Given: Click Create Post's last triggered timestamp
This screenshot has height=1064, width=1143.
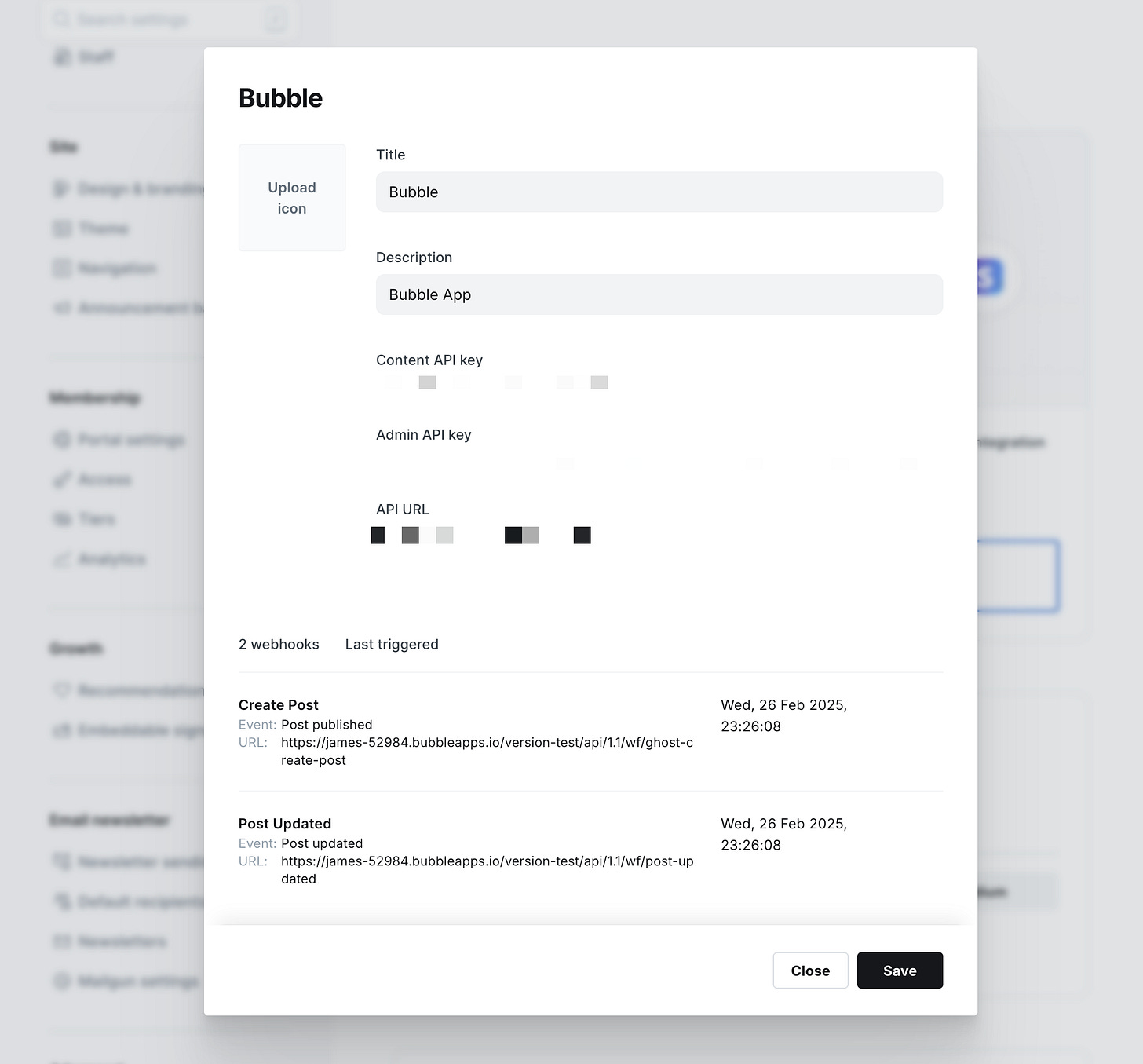Looking at the screenshot, I should pyautogui.click(x=783, y=715).
